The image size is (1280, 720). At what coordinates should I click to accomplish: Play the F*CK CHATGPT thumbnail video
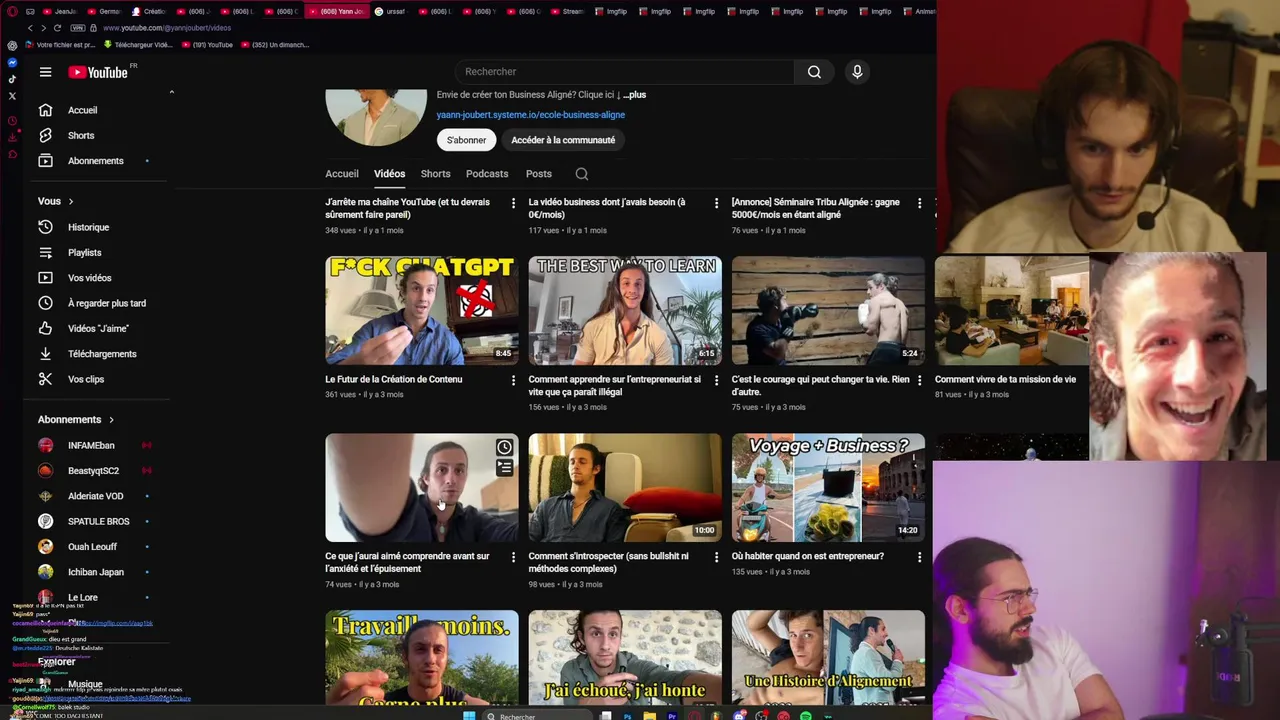tap(422, 310)
